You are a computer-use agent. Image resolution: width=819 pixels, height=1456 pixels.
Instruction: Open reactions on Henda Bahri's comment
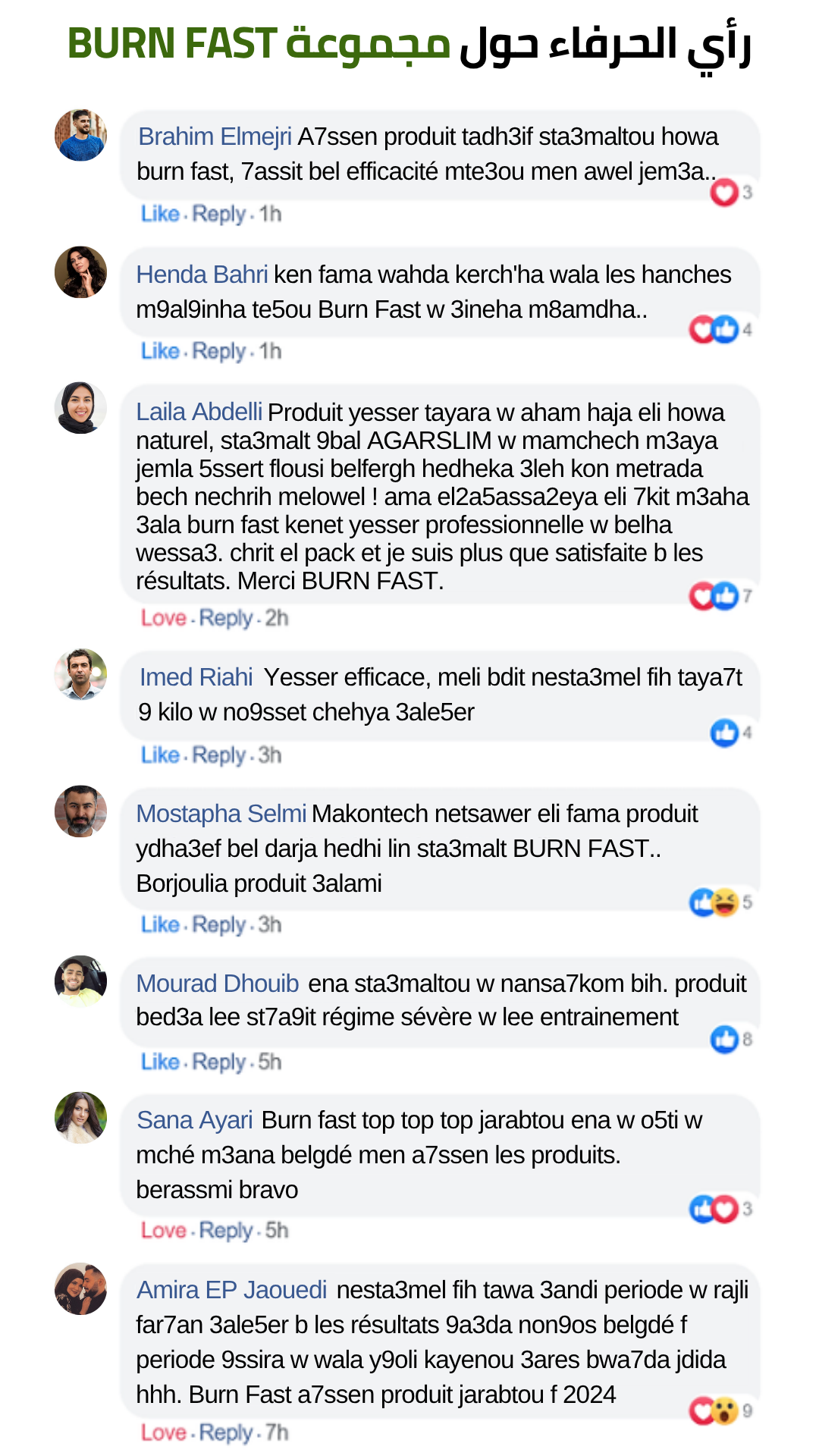pyautogui.click(x=720, y=329)
